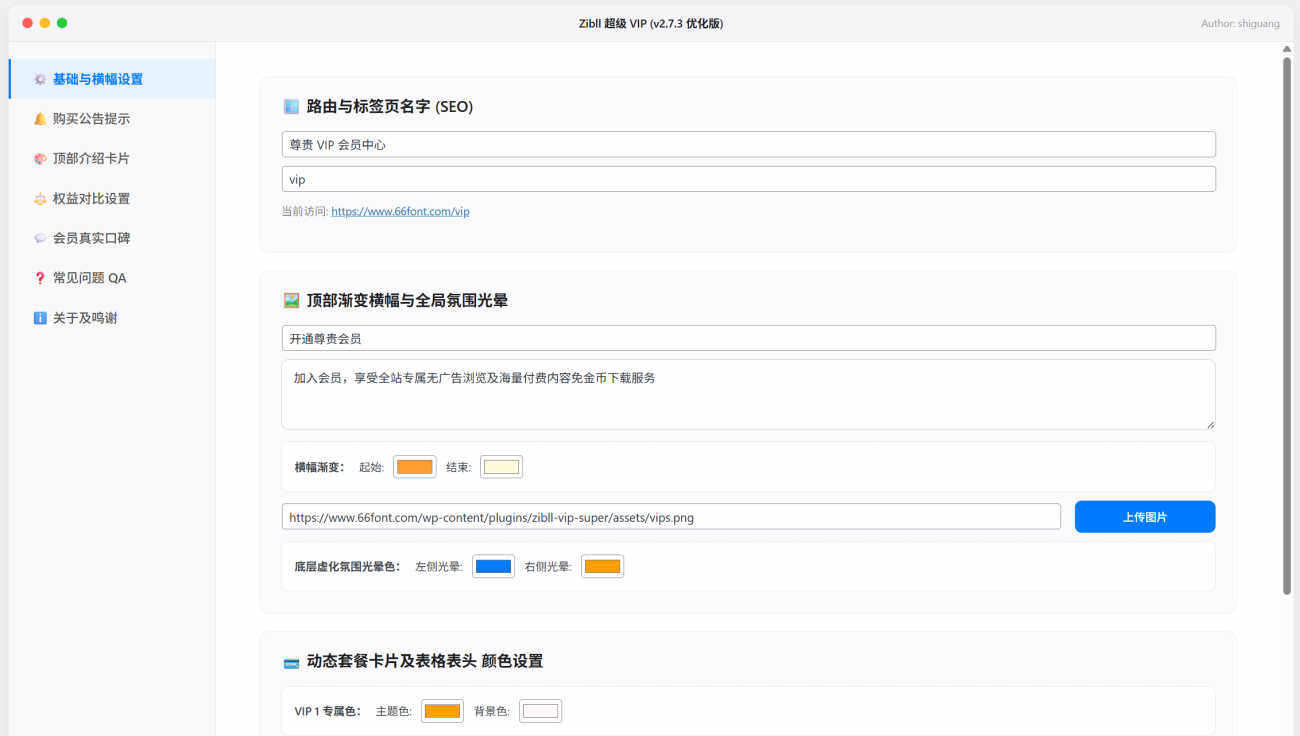Click the banner description textarea
This screenshot has height=736, width=1300.
748,395
